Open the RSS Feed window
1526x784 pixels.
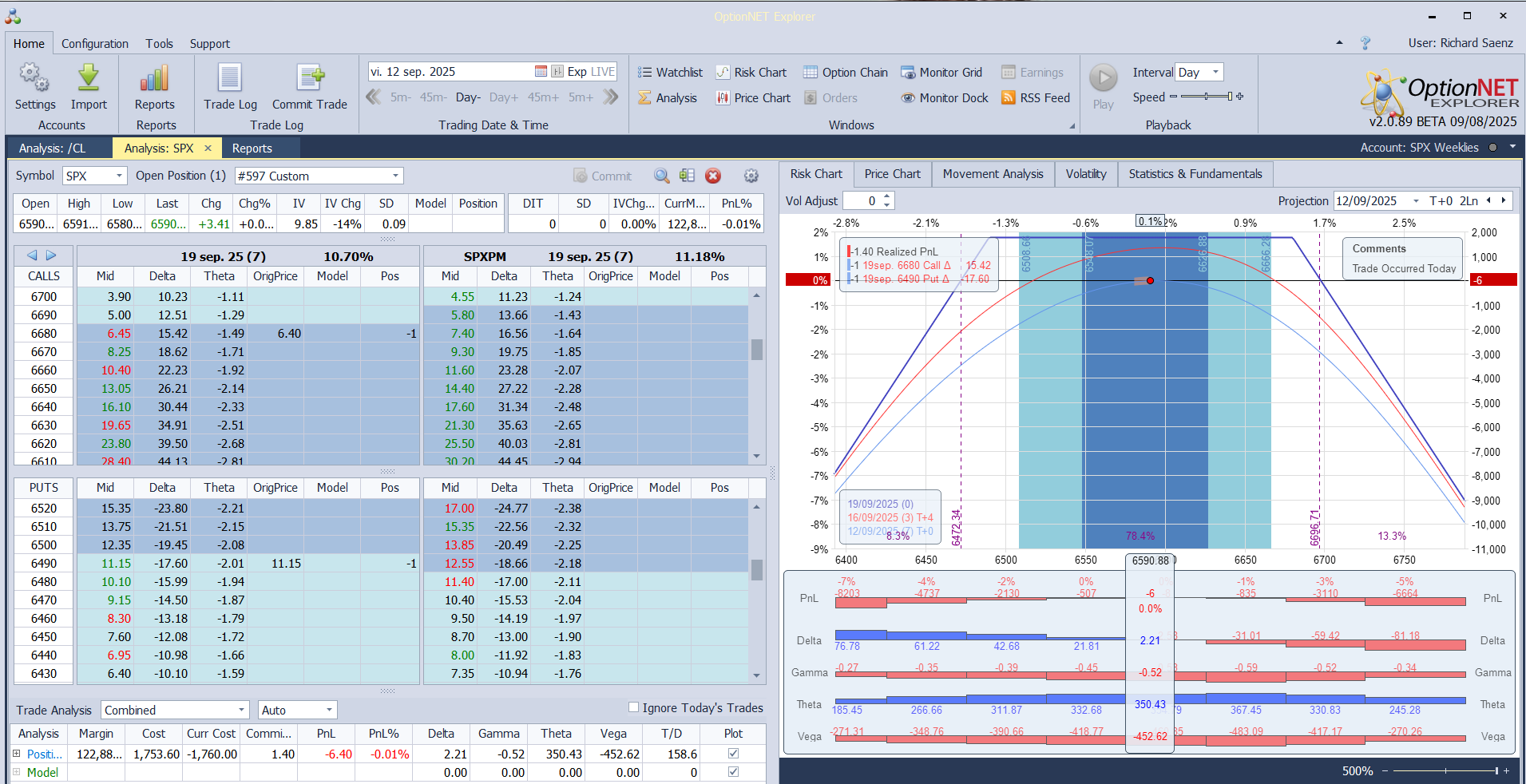(1036, 98)
